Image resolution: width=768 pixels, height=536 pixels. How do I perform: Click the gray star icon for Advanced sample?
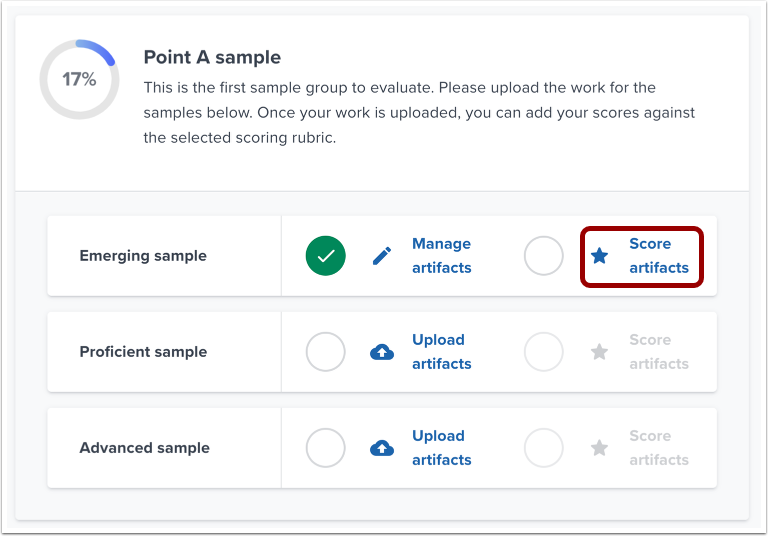[599, 448]
